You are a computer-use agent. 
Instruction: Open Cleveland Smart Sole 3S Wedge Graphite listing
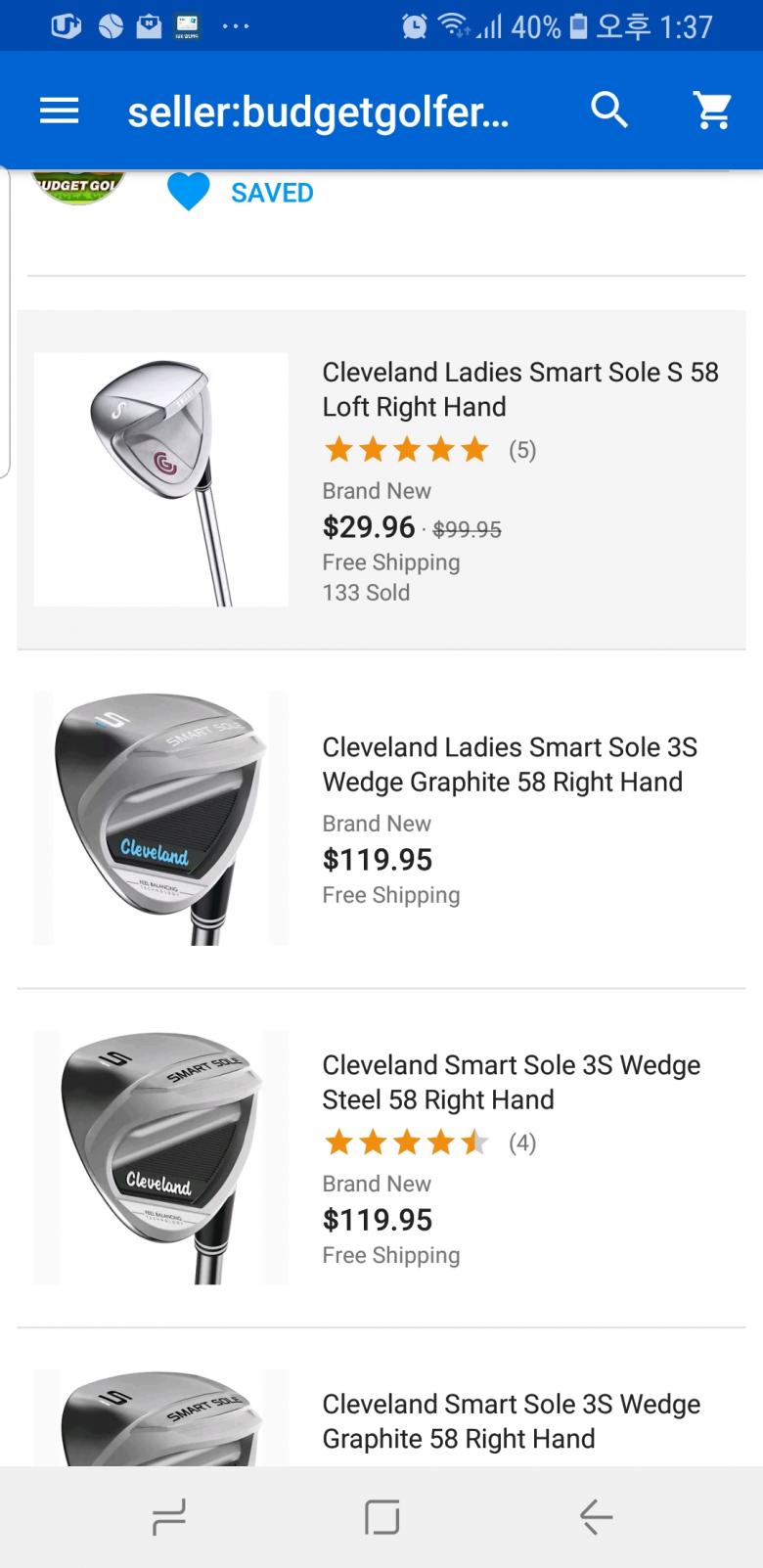click(x=511, y=1421)
